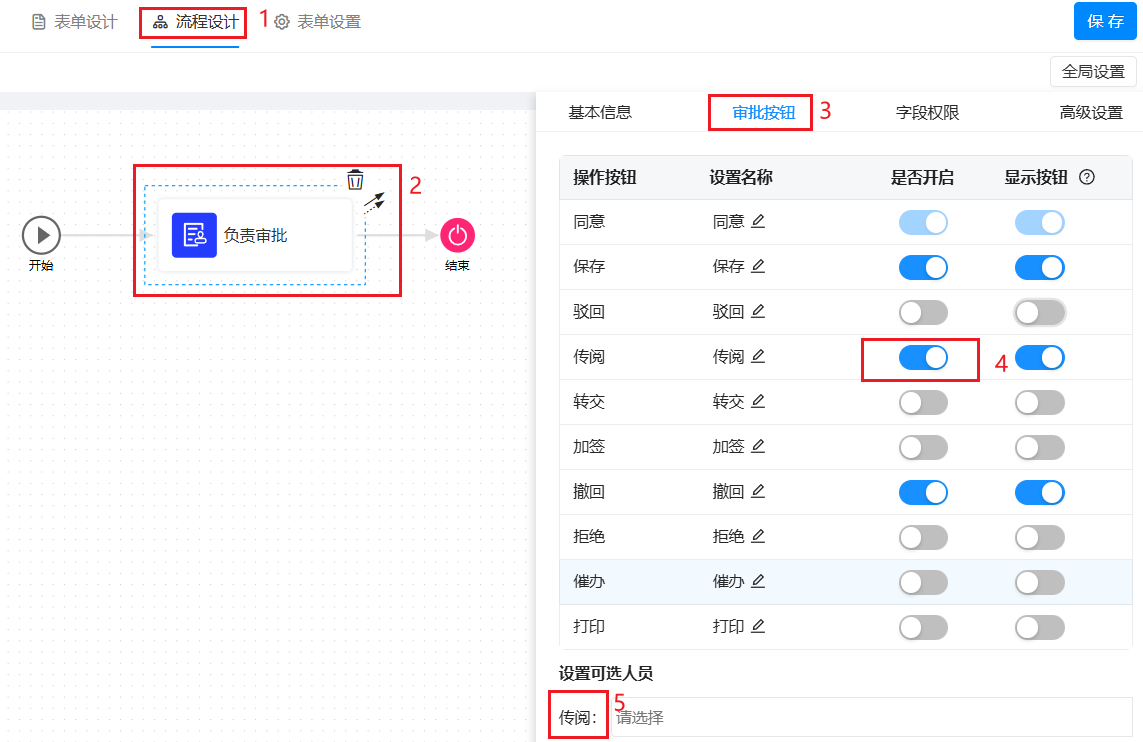1143x742 pixels.
Task: Enable the 加签 是否开启 switch
Action: 923,447
